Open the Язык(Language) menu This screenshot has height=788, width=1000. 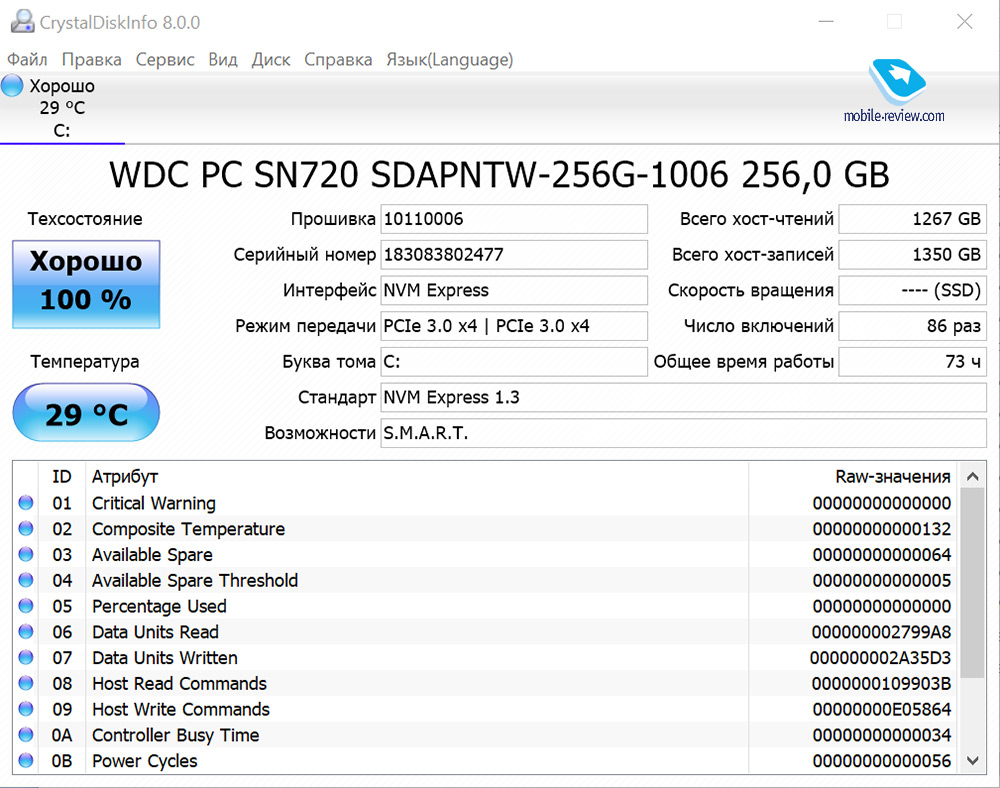pos(450,59)
